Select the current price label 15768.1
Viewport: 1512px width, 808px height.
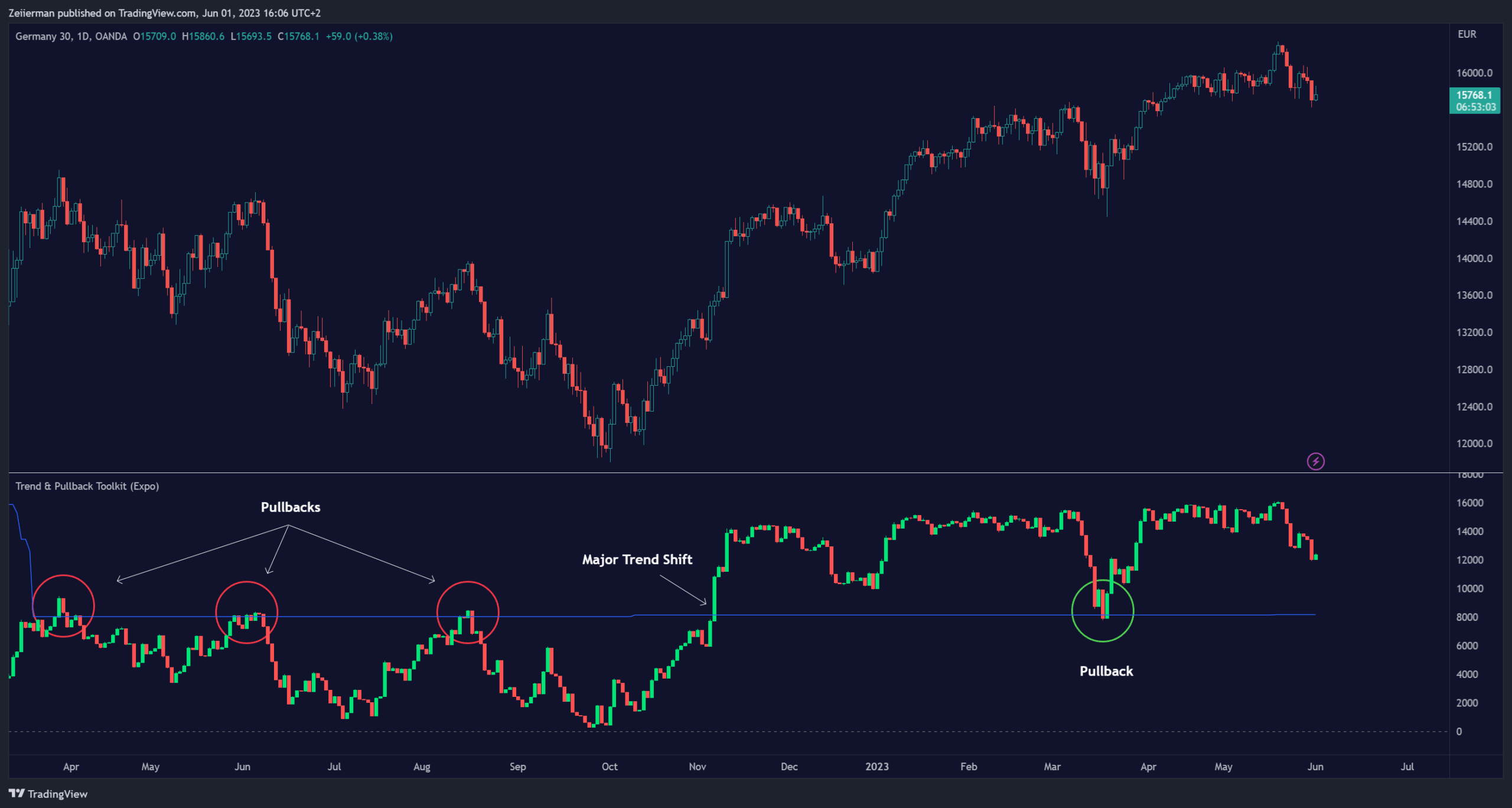coord(1474,95)
